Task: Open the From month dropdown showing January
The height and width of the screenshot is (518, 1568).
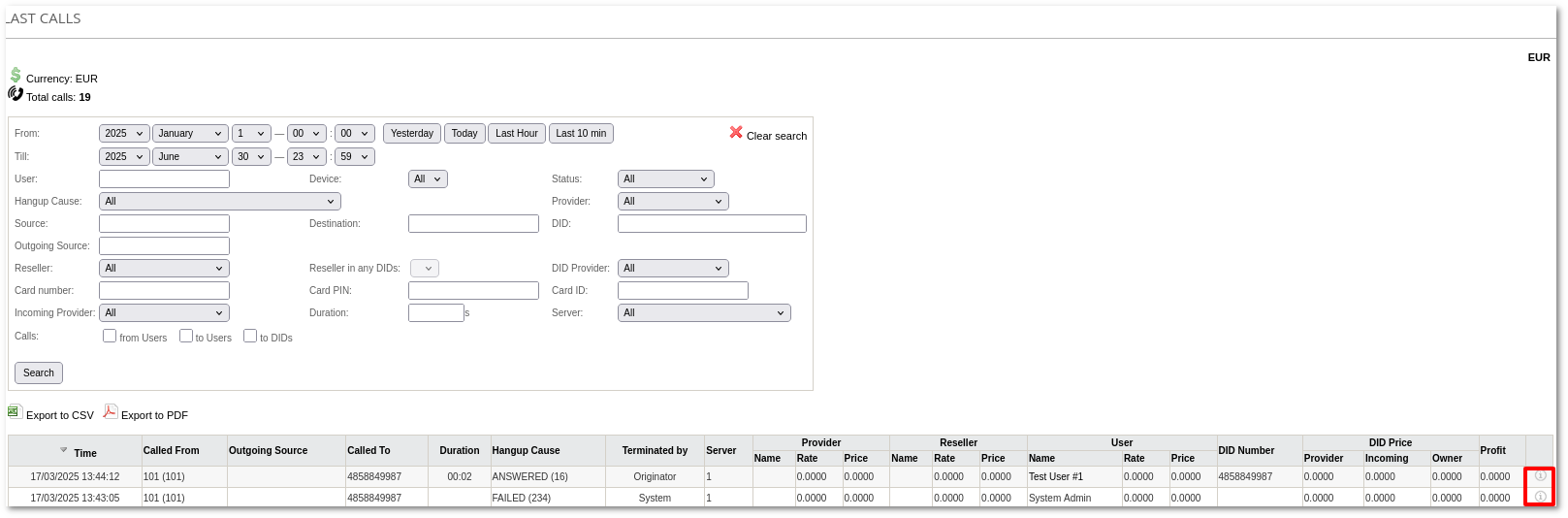Action: [x=190, y=134]
